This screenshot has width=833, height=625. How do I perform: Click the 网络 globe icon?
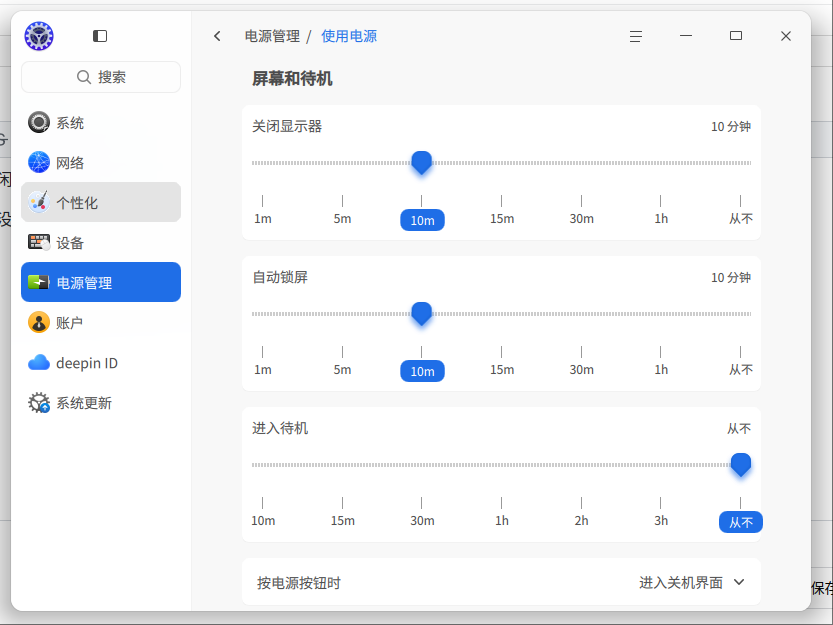coord(39,163)
